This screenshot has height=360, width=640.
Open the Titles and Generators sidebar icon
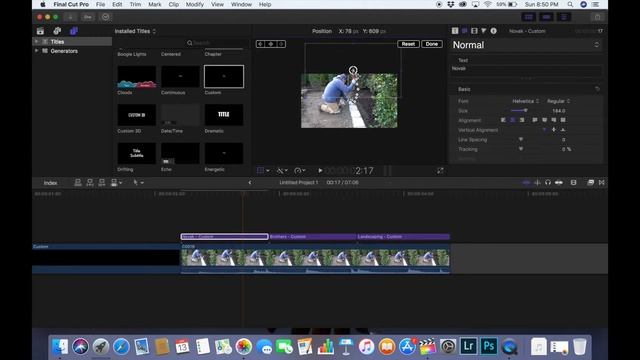point(74,31)
